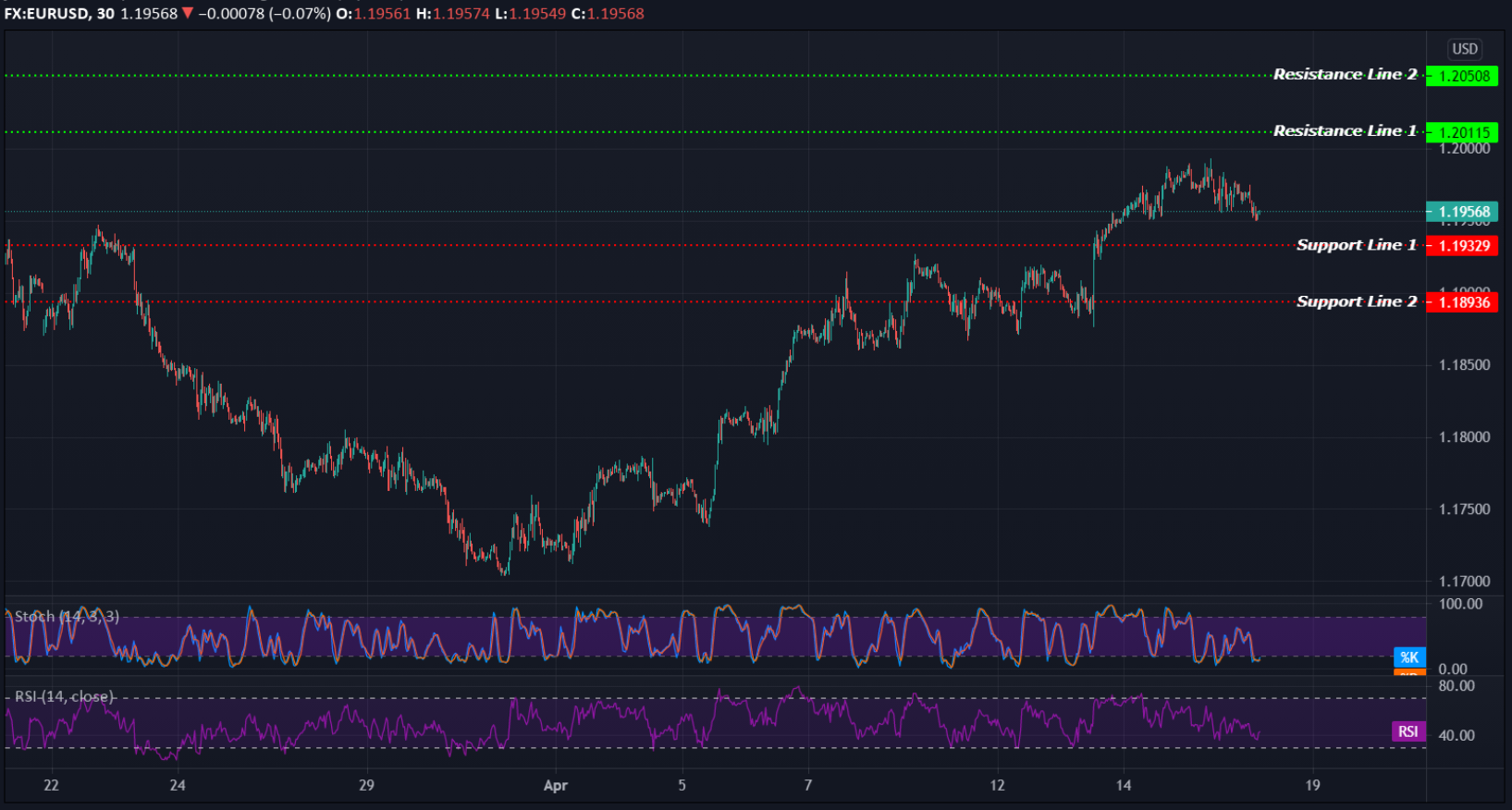Click the 24 date on time axis
Screen dimensions: 1512x810
click(178, 785)
